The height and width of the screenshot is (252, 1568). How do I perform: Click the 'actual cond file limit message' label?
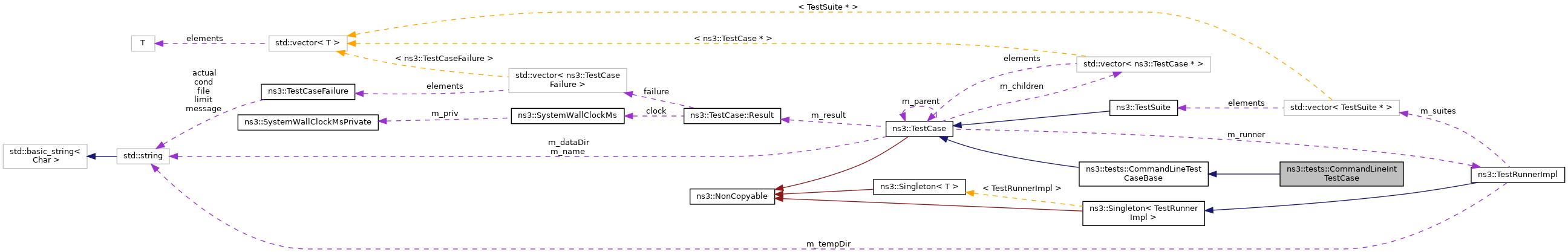click(203, 91)
